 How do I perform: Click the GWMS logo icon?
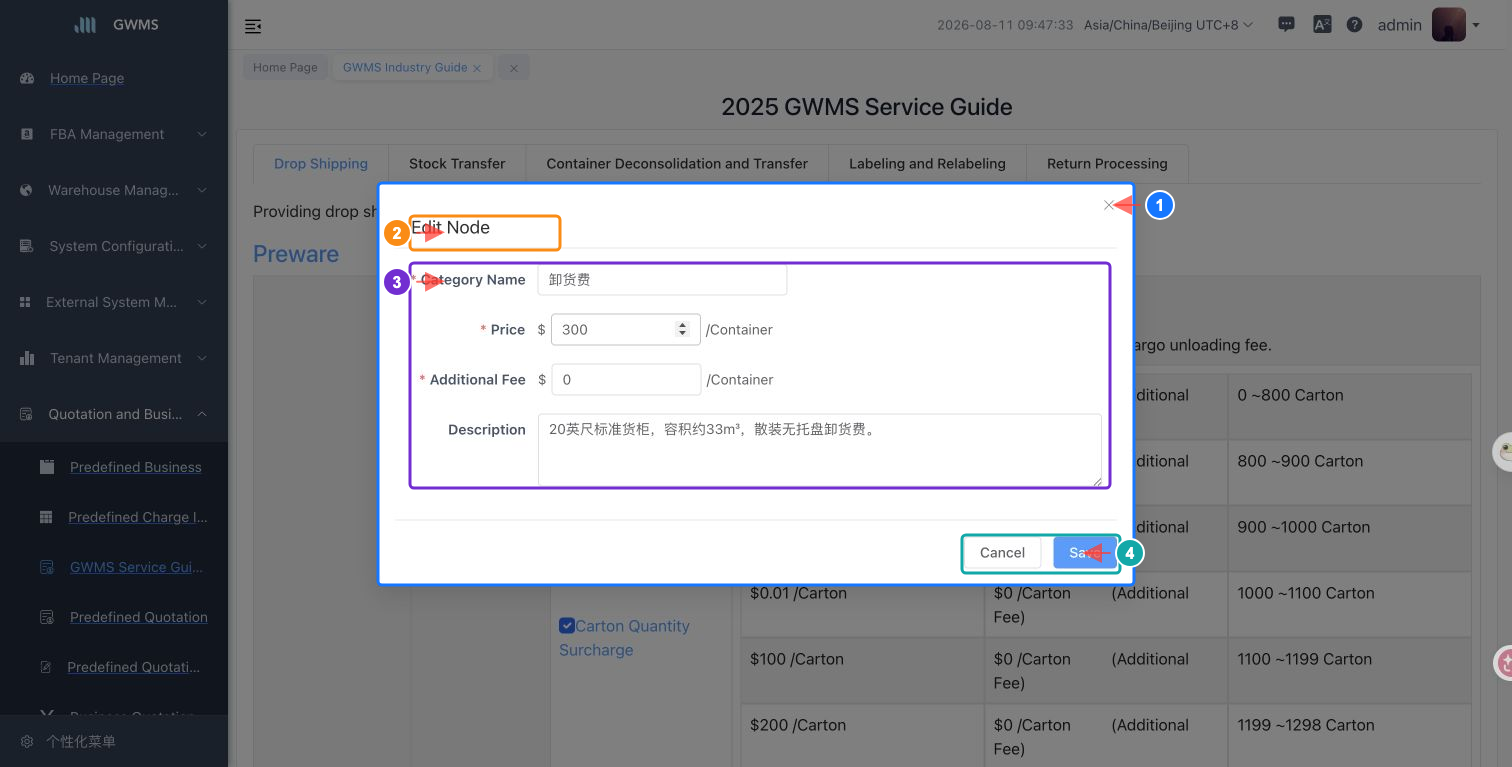(86, 25)
